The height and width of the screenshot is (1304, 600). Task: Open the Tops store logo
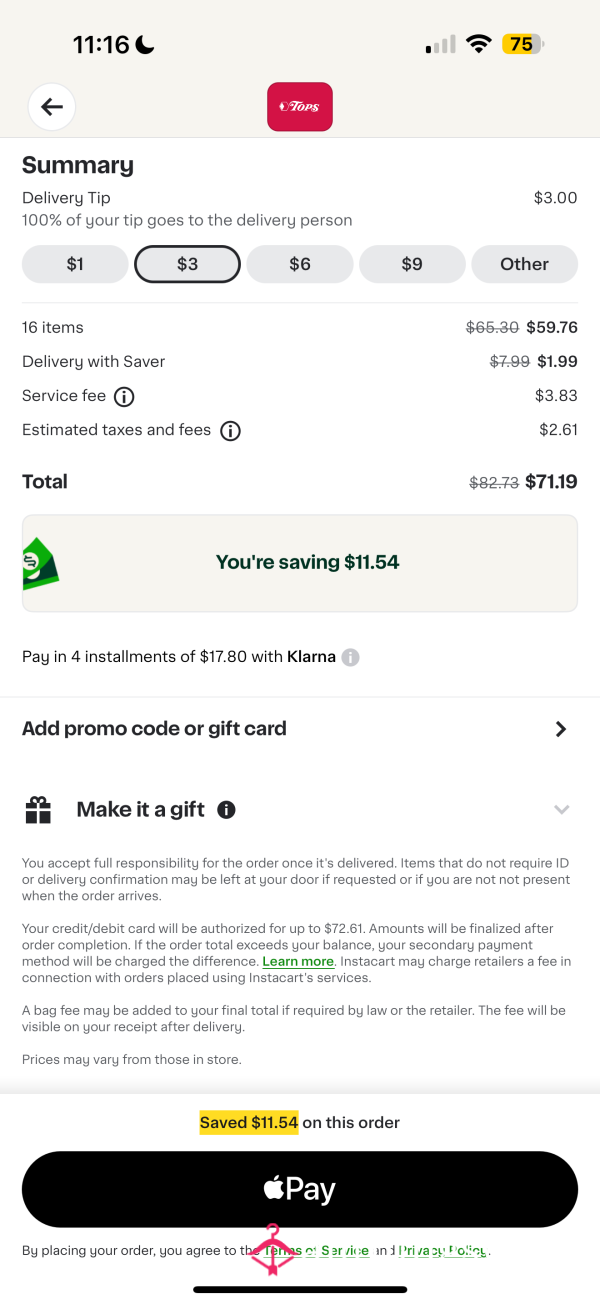[x=300, y=107]
